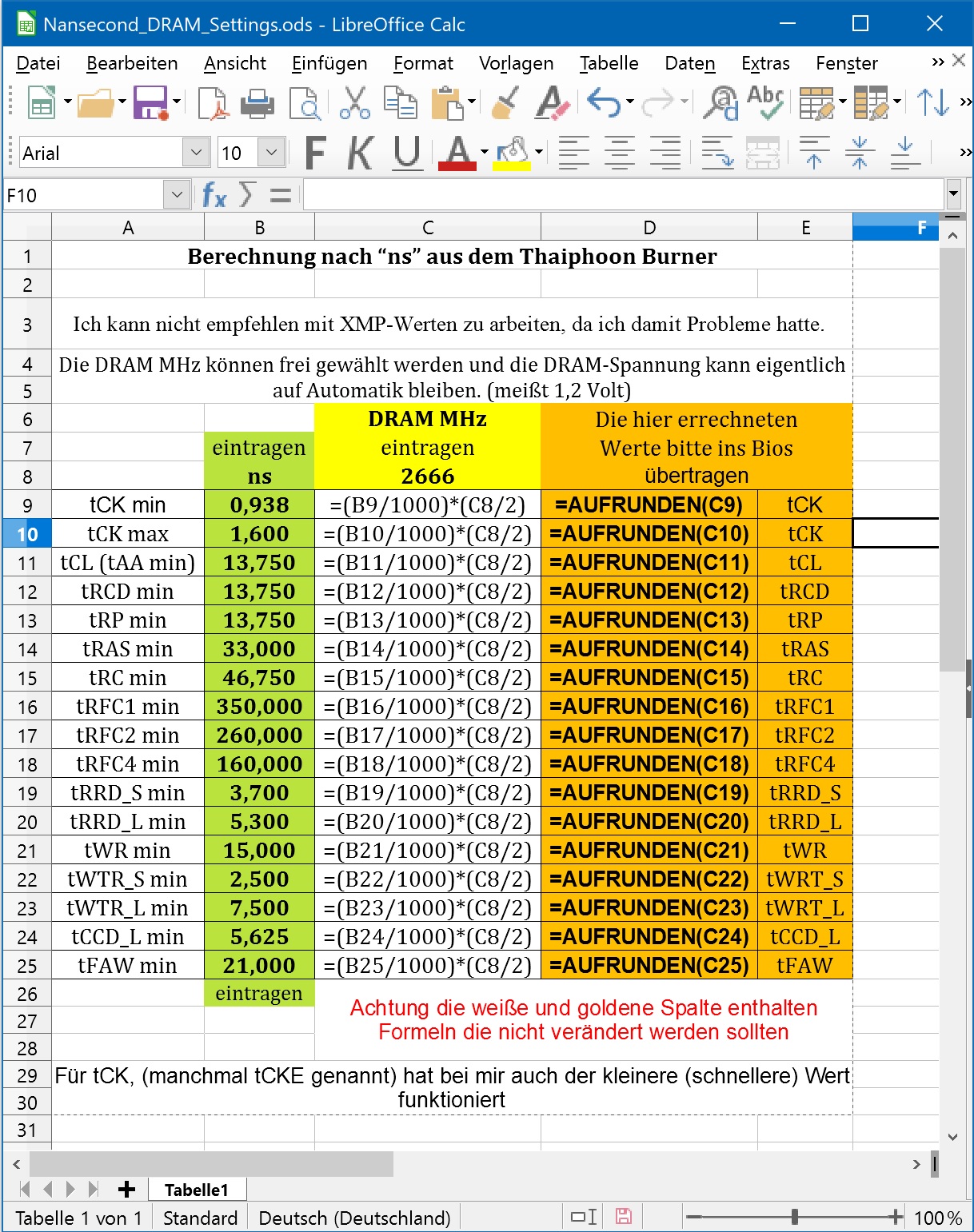The image size is (974, 1232).
Task: Select the Tabelle1 sheet tab
Action: click(197, 1190)
